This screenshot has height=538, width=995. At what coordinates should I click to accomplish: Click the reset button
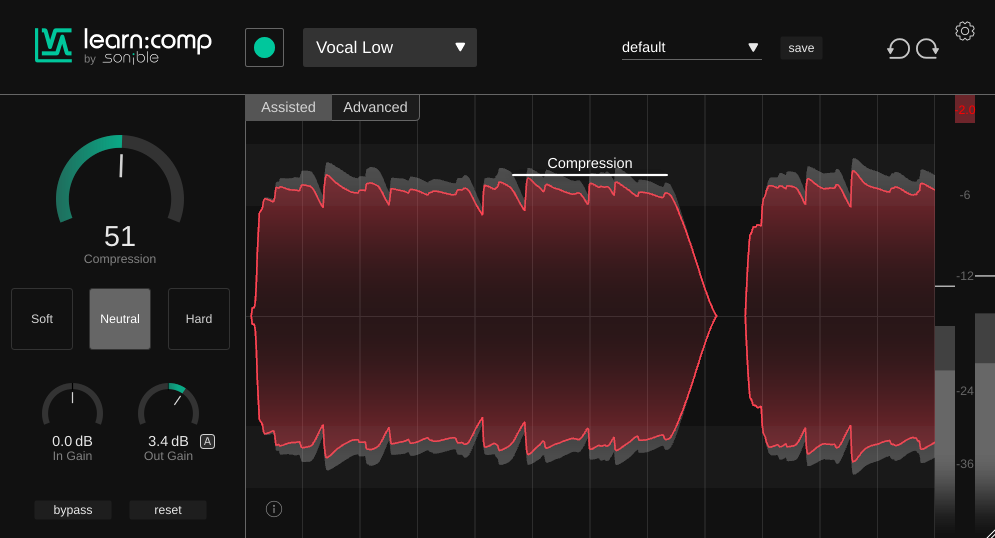[x=168, y=510]
